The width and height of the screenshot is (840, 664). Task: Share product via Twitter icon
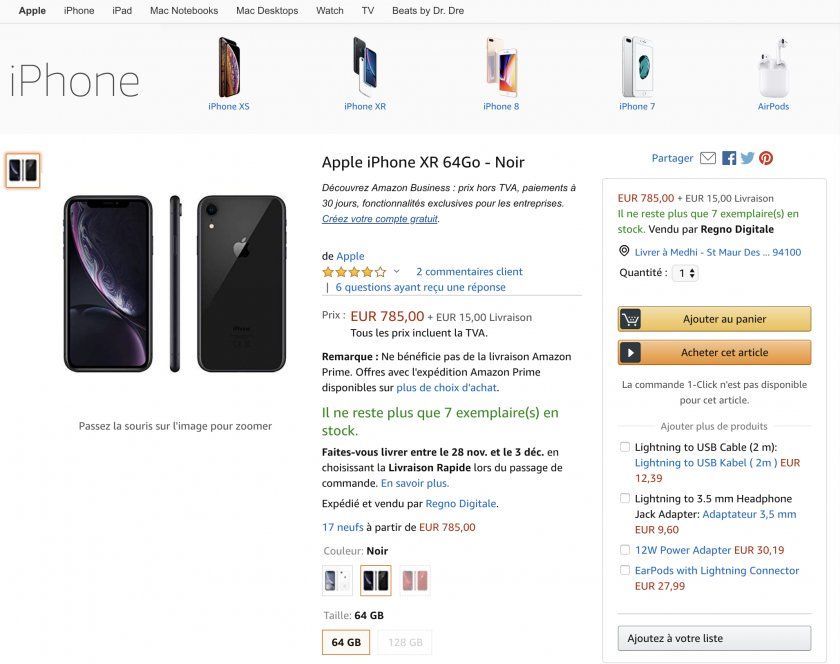pyautogui.click(x=747, y=158)
